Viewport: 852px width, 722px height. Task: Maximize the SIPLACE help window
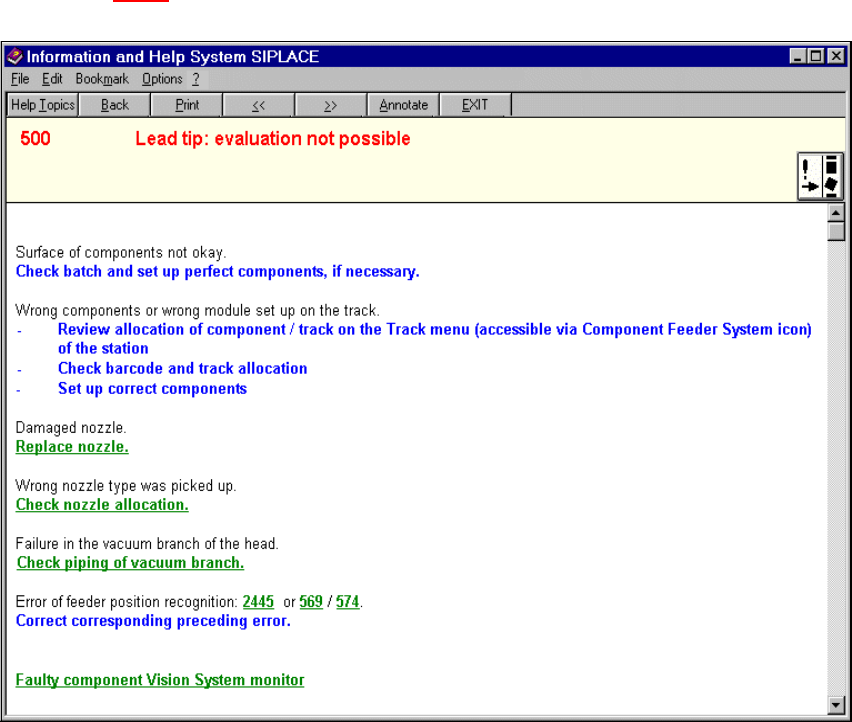[816, 56]
